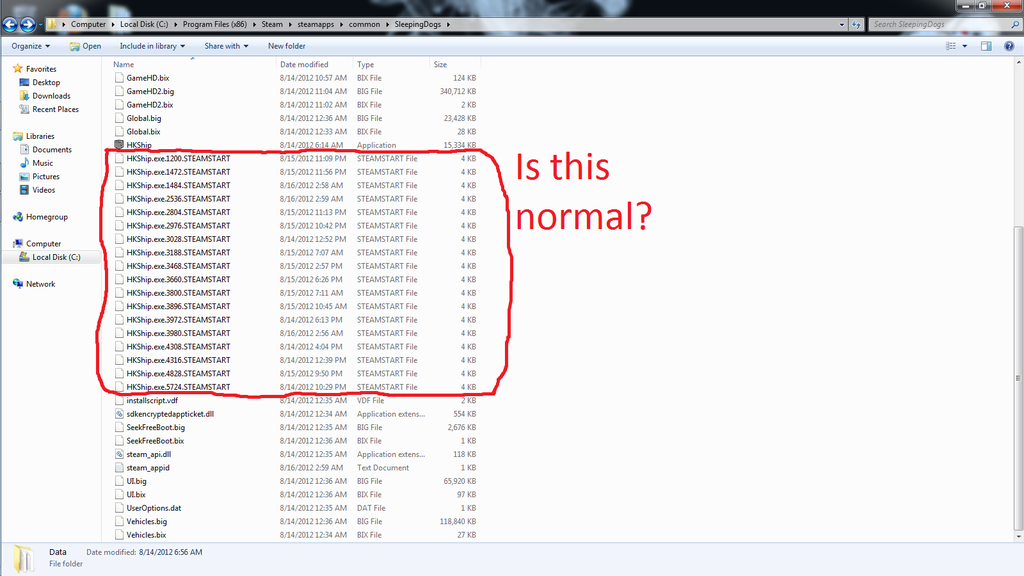Open the Share with dropdown
This screenshot has height=576, width=1024.
click(226, 46)
